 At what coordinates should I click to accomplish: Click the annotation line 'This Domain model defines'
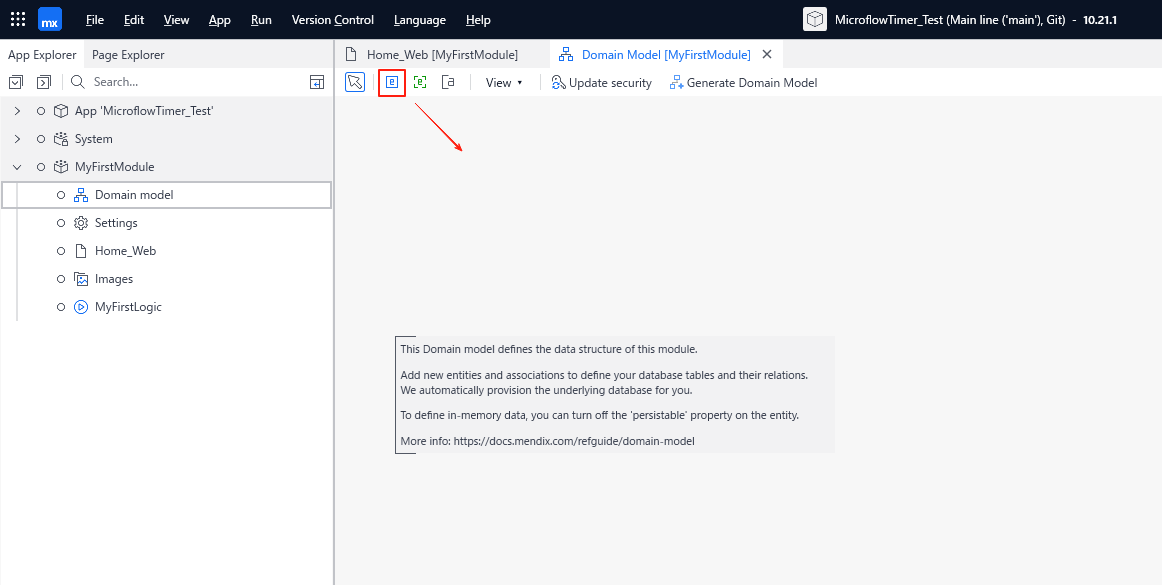tap(549, 348)
